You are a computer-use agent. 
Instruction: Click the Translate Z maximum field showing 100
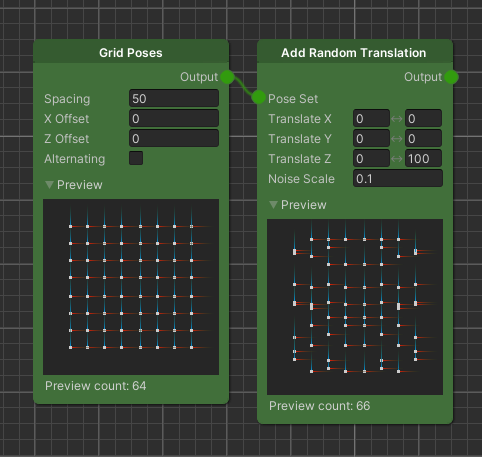(x=423, y=158)
